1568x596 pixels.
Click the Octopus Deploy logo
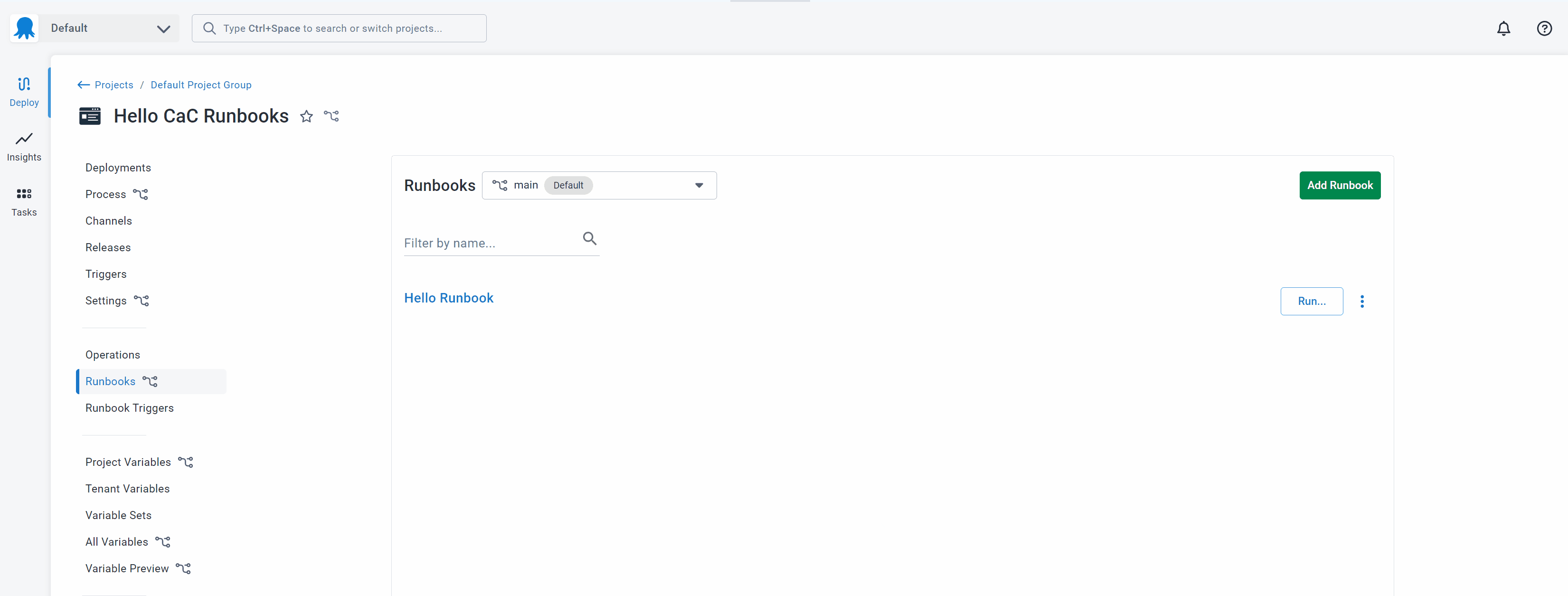tap(24, 28)
